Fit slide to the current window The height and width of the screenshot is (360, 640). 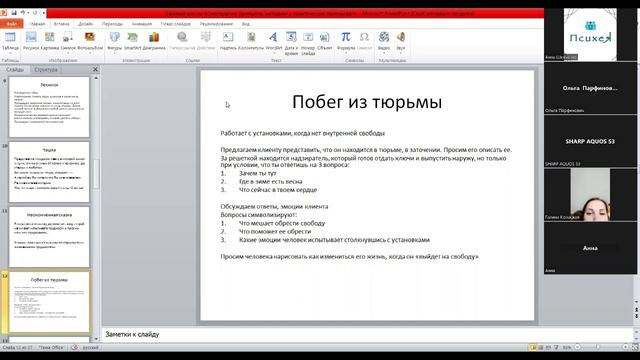[635, 347]
